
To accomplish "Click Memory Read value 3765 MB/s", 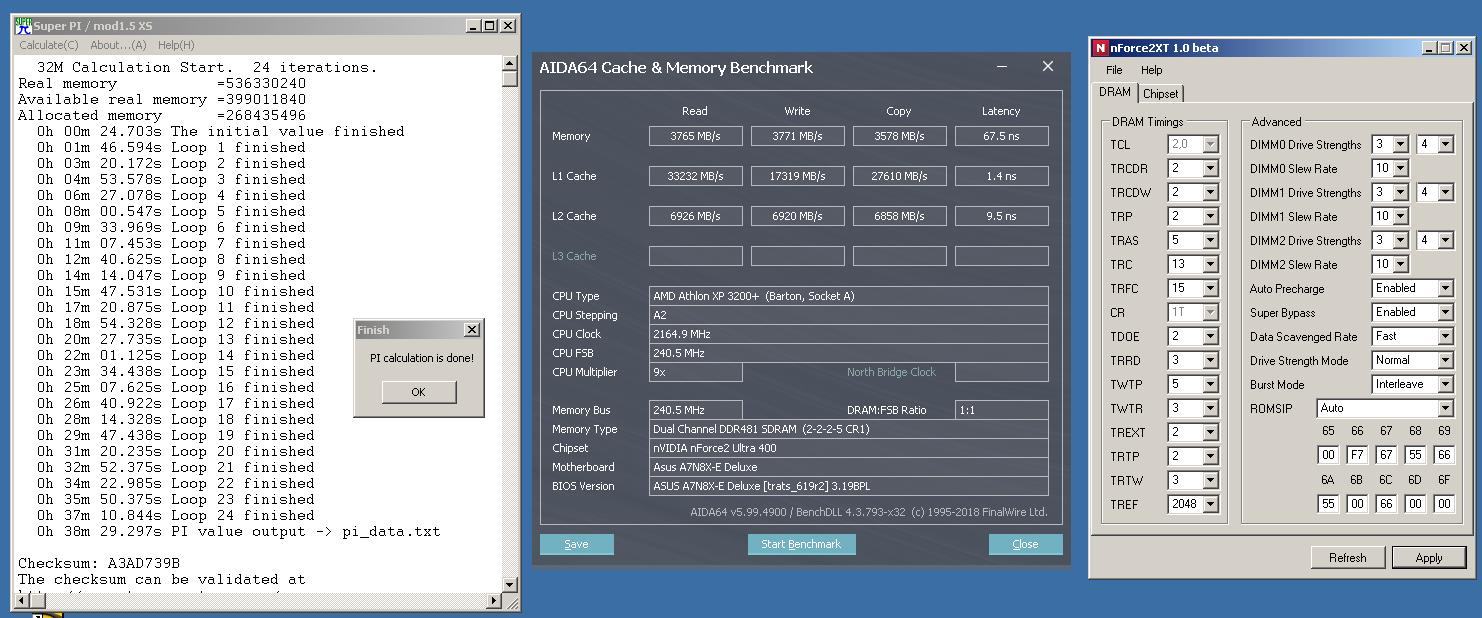I will tap(695, 136).
